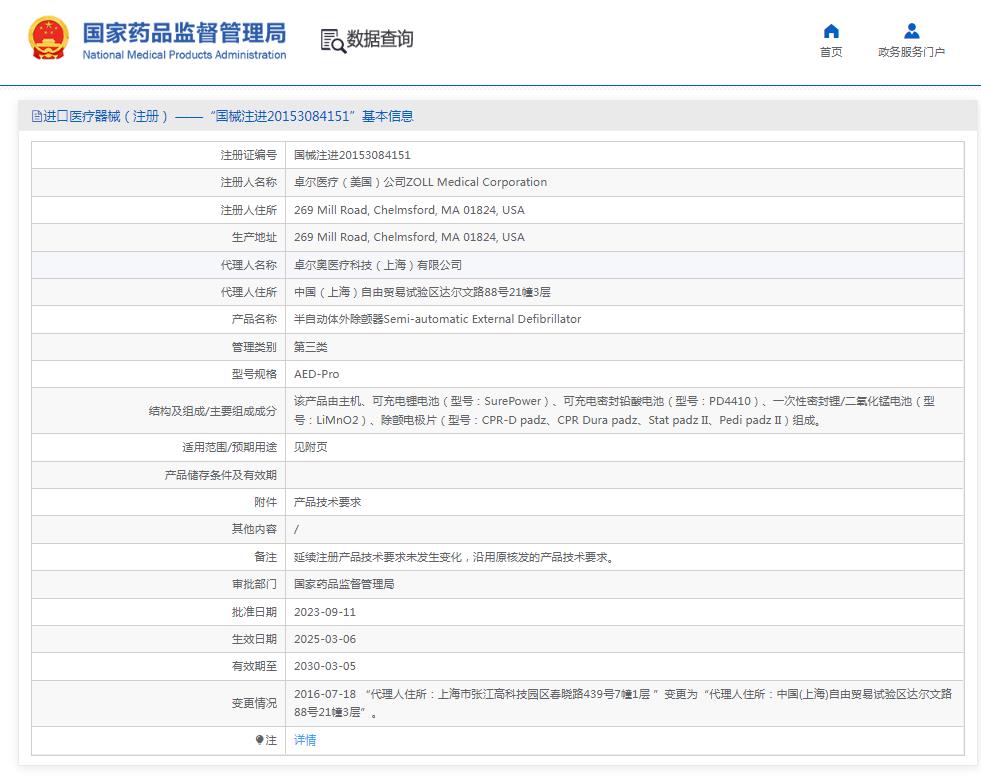The image size is (981, 778).
Task: Click the 结构及组成/主要组成成分 label
Action: 213,411
